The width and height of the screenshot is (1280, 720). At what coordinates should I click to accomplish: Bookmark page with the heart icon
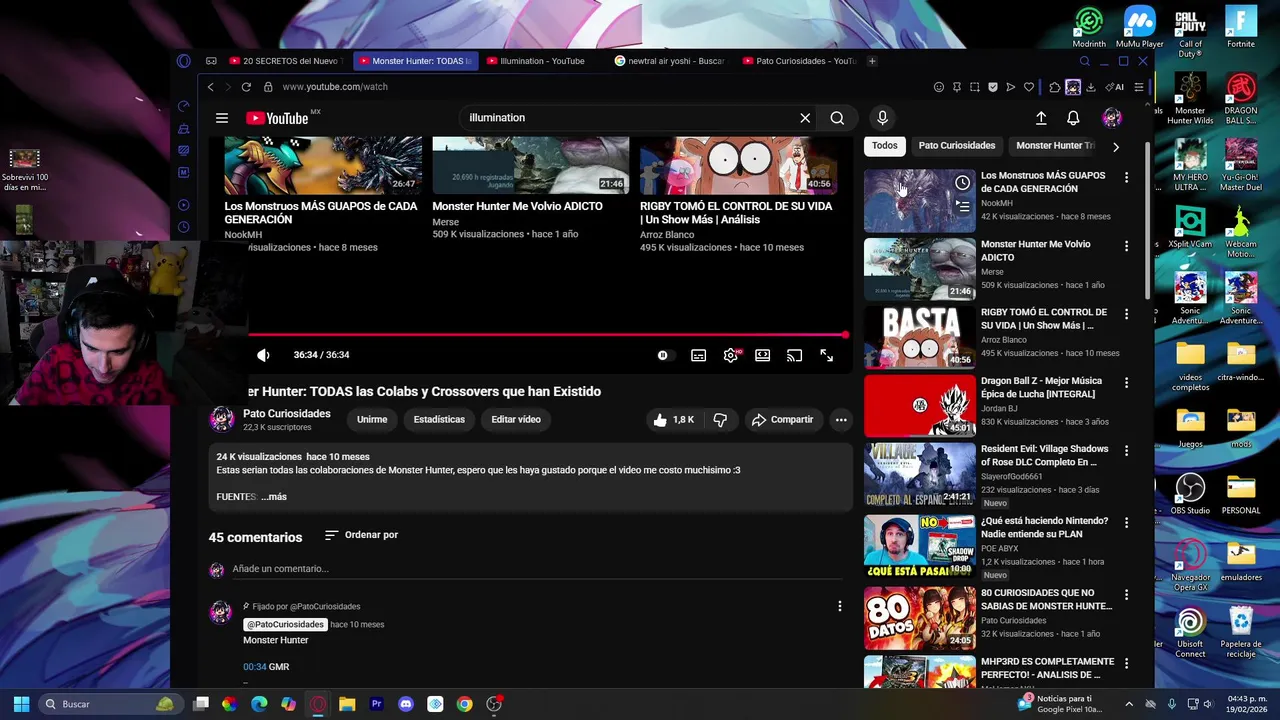[1028, 87]
